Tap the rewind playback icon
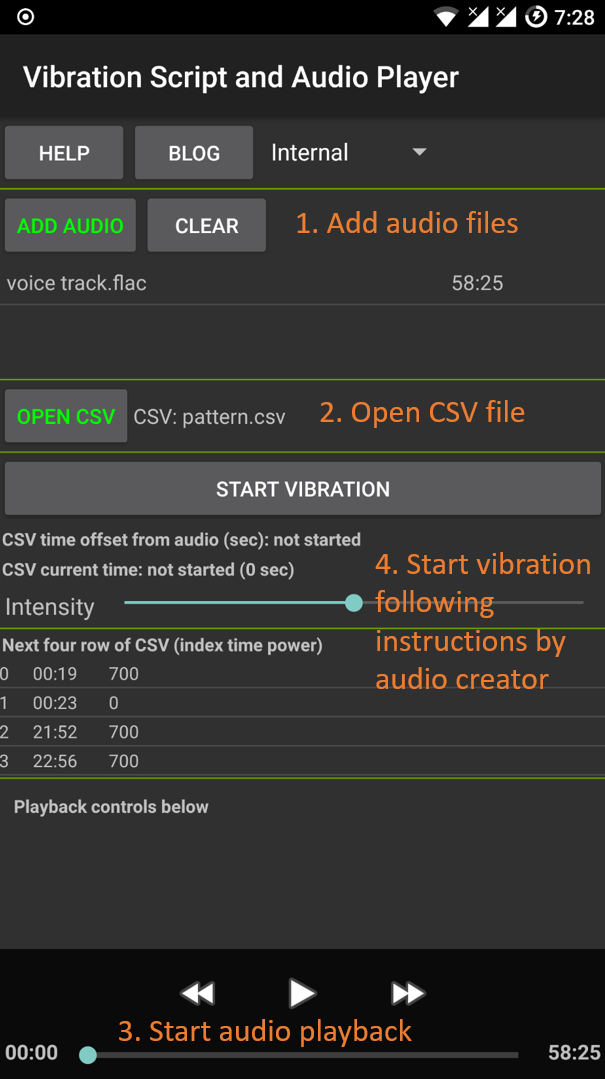This screenshot has width=605, height=1079. coord(197,993)
